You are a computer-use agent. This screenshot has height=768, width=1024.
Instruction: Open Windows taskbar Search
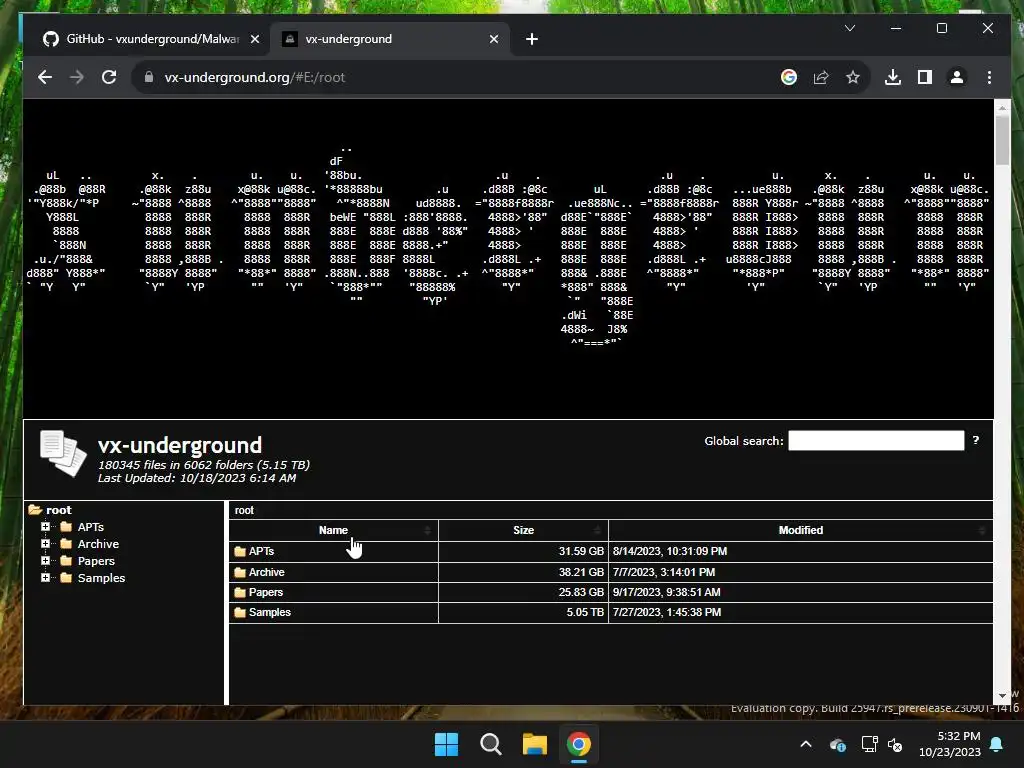[x=490, y=744]
